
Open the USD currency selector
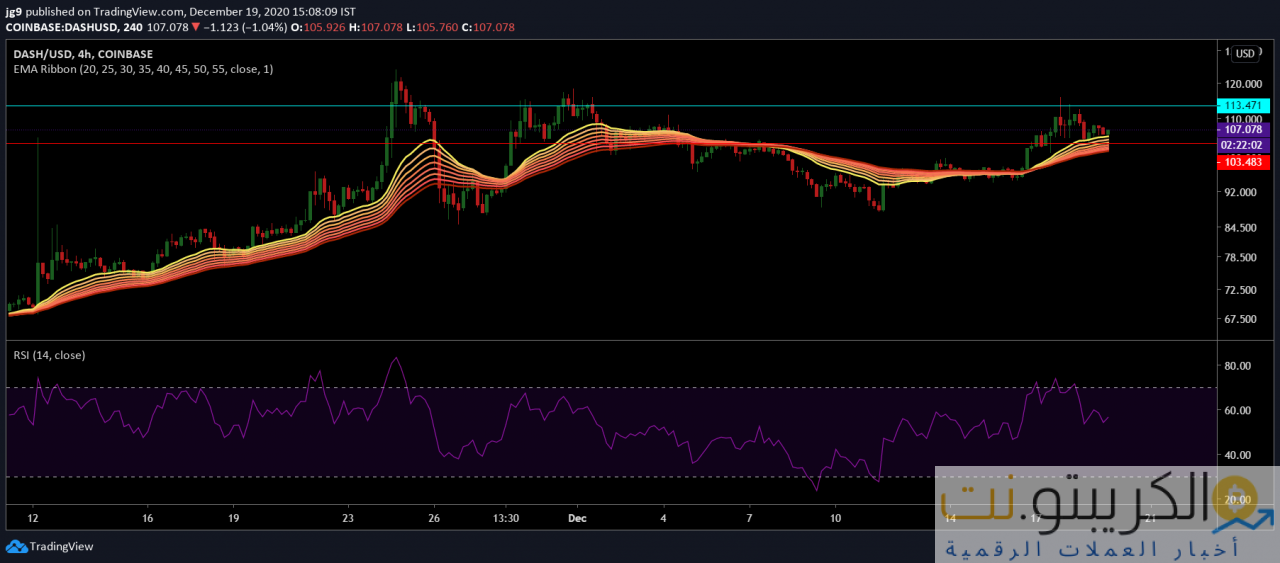coord(1245,54)
